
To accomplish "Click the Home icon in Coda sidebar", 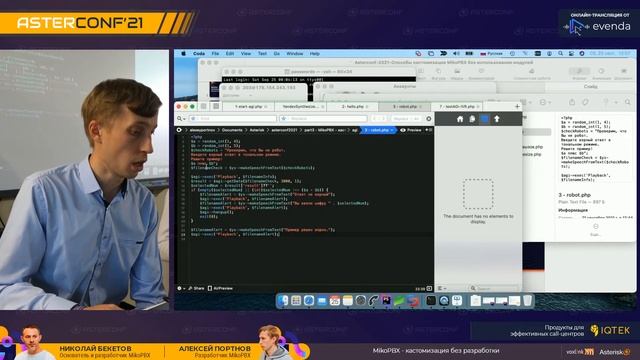I will click(x=460, y=119).
